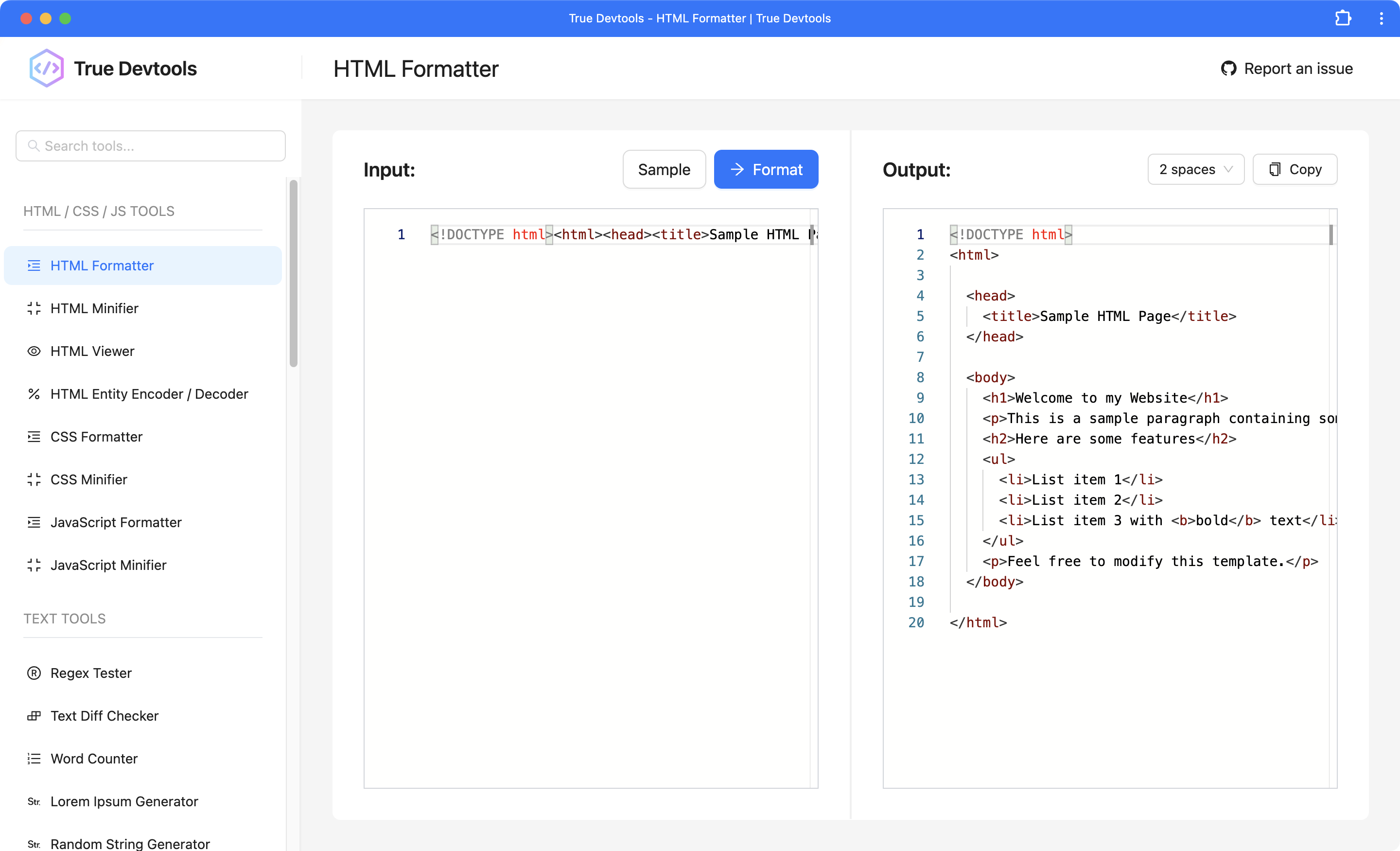Screen dimensions: 1400x851
Task: Click the Str icon beside Random String Generator
Action: (34, 844)
